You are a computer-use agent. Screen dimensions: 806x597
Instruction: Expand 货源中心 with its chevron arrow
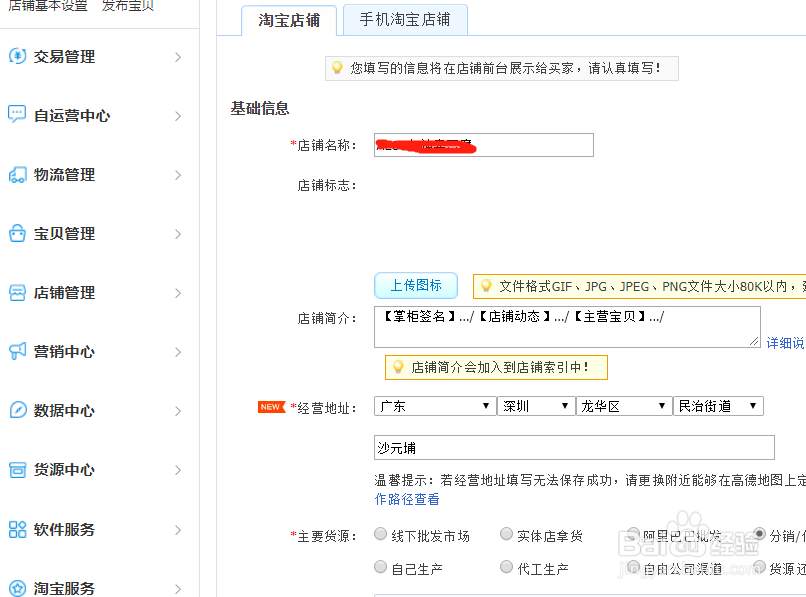(178, 471)
